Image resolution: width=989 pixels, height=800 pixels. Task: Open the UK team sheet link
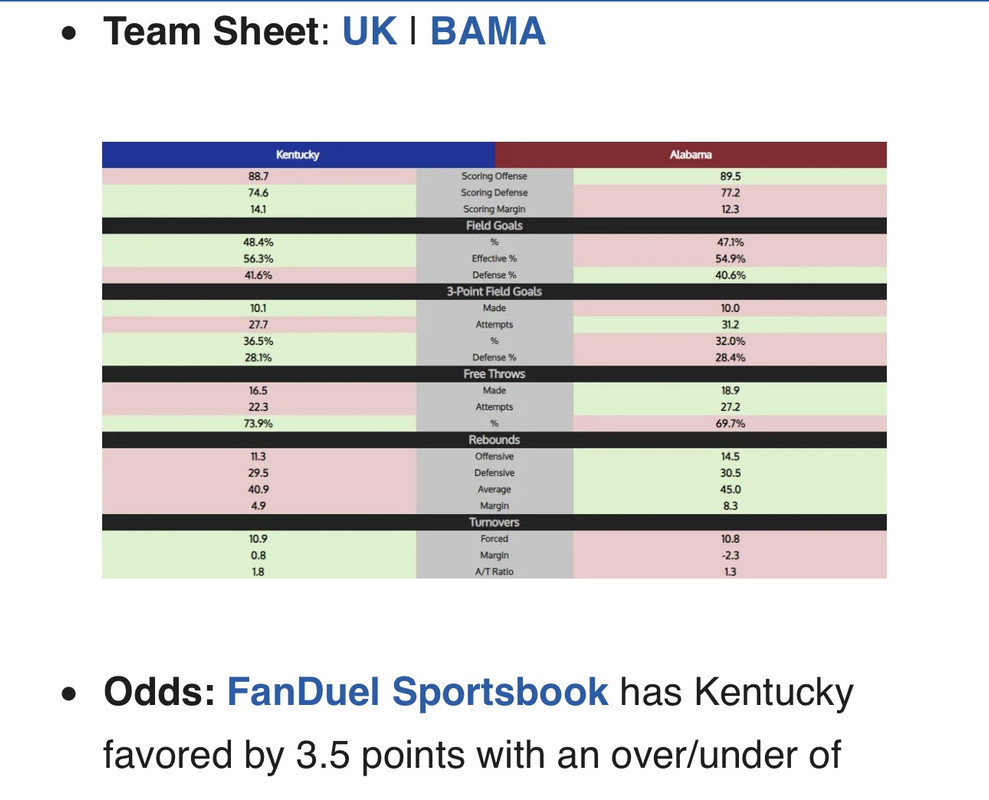(x=370, y=31)
